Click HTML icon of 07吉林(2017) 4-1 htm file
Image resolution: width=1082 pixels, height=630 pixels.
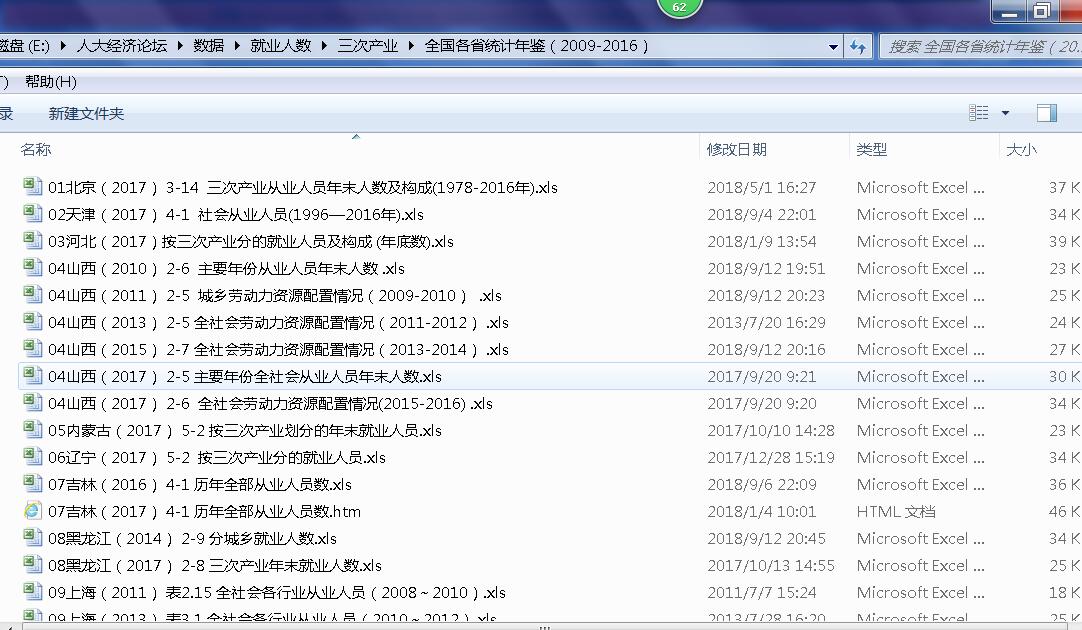32,511
